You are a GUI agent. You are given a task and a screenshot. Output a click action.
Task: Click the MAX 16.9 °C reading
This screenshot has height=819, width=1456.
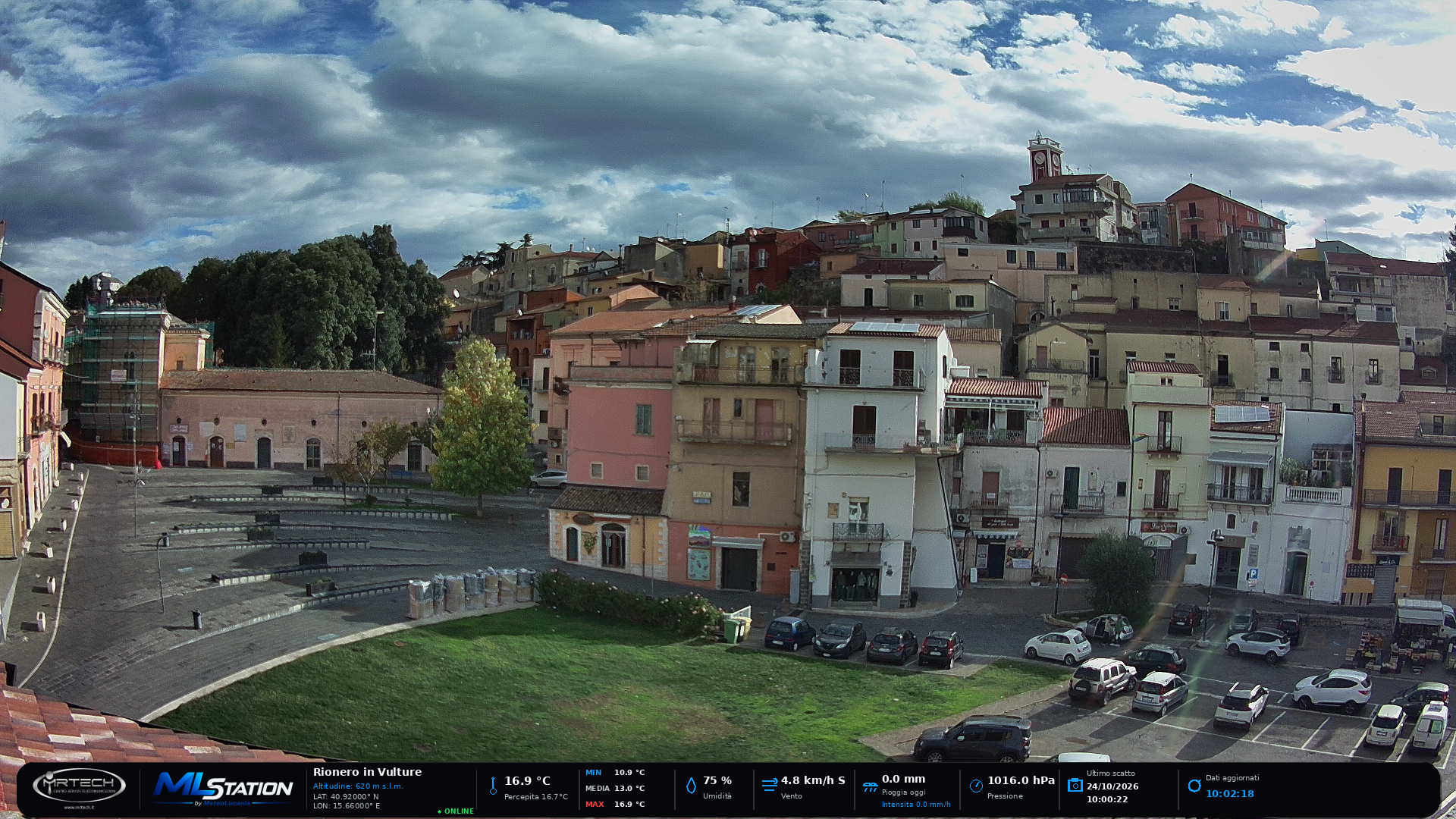pyautogui.click(x=615, y=805)
